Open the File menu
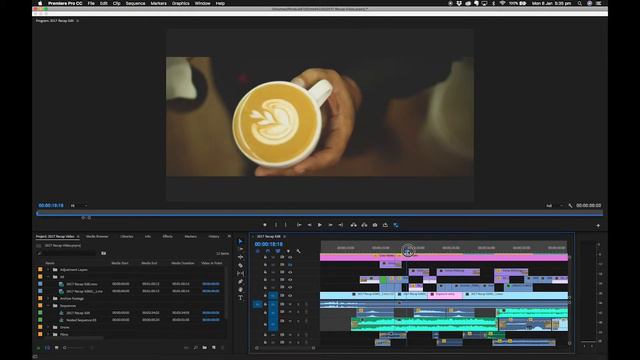The image size is (640, 360). coord(91,3)
